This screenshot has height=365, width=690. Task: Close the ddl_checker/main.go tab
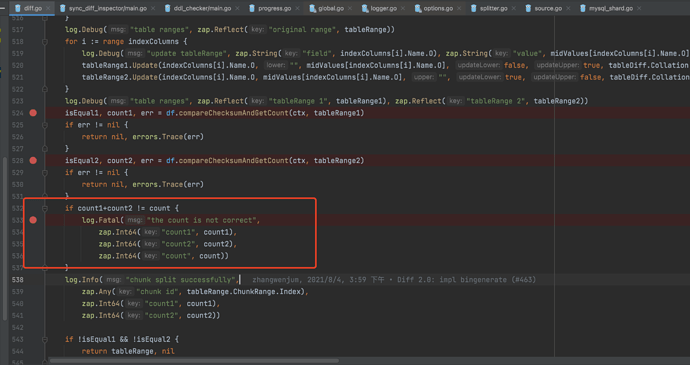coord(237,8)
